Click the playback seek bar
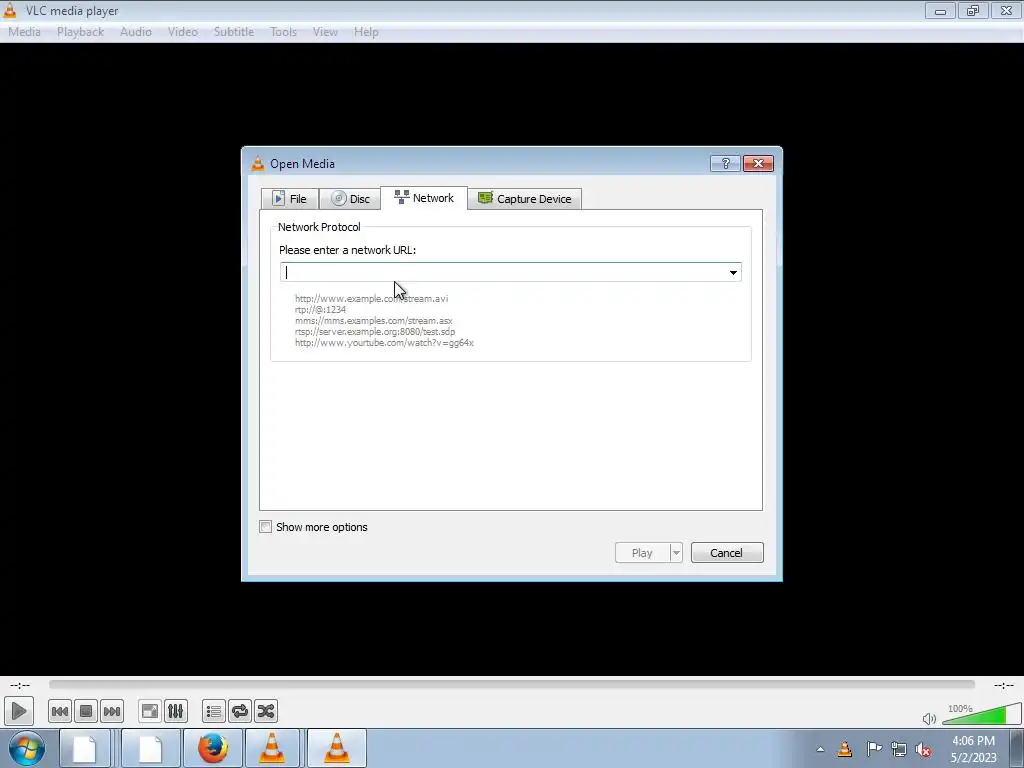Viewport: 1024px width, 768px height. click(x=511, y=684)
